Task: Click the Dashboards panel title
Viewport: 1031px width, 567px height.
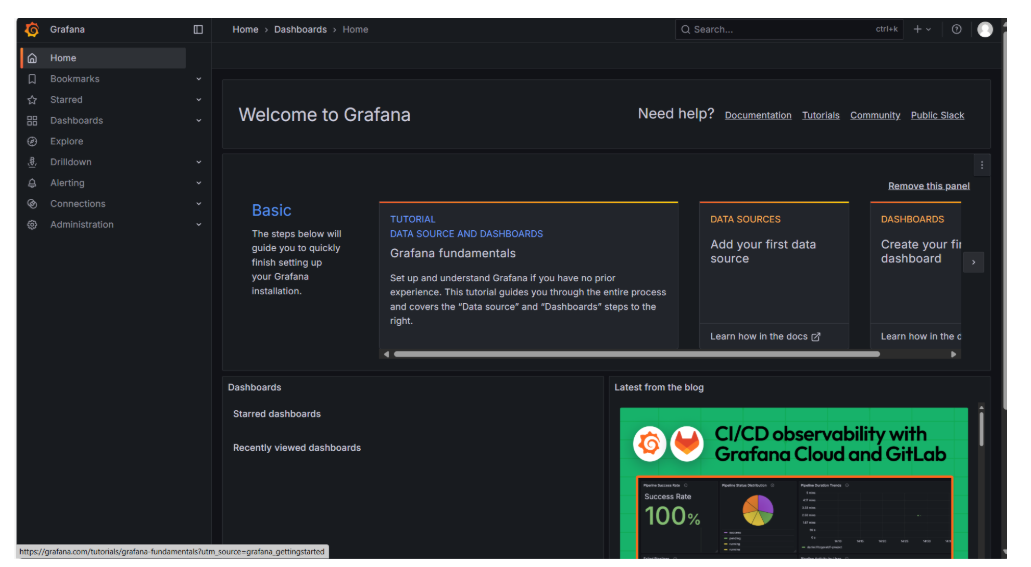Action: [x=254, y=387]
